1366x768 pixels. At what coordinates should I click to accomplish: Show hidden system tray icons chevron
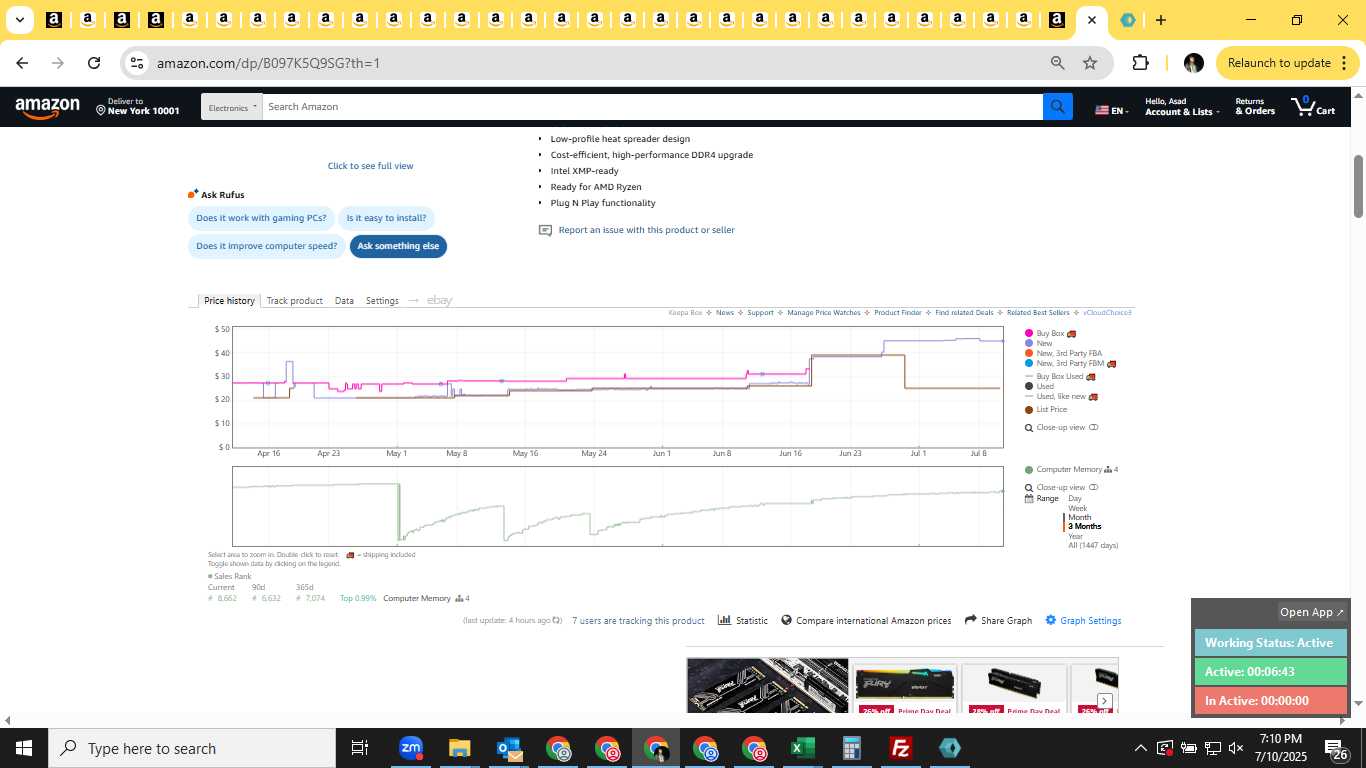coord(1140,748)
